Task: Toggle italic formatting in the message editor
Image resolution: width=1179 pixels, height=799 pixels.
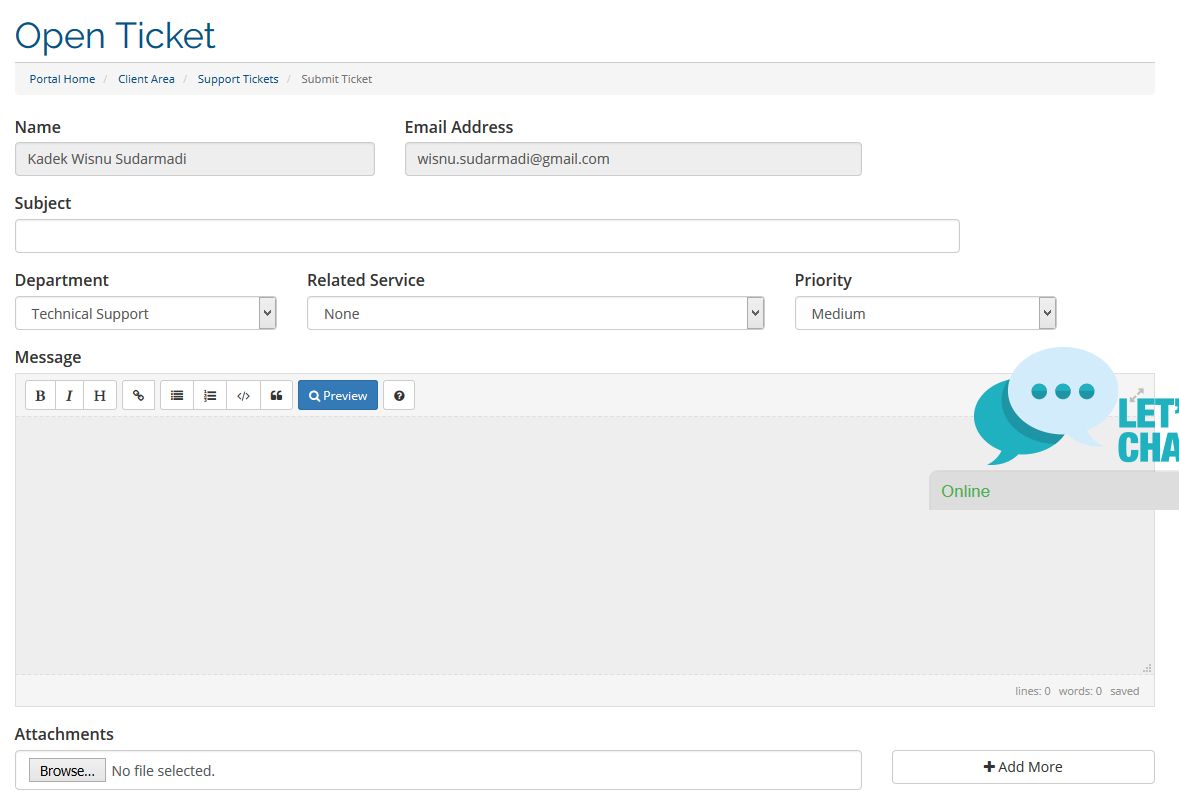Action: coord(69,395)
